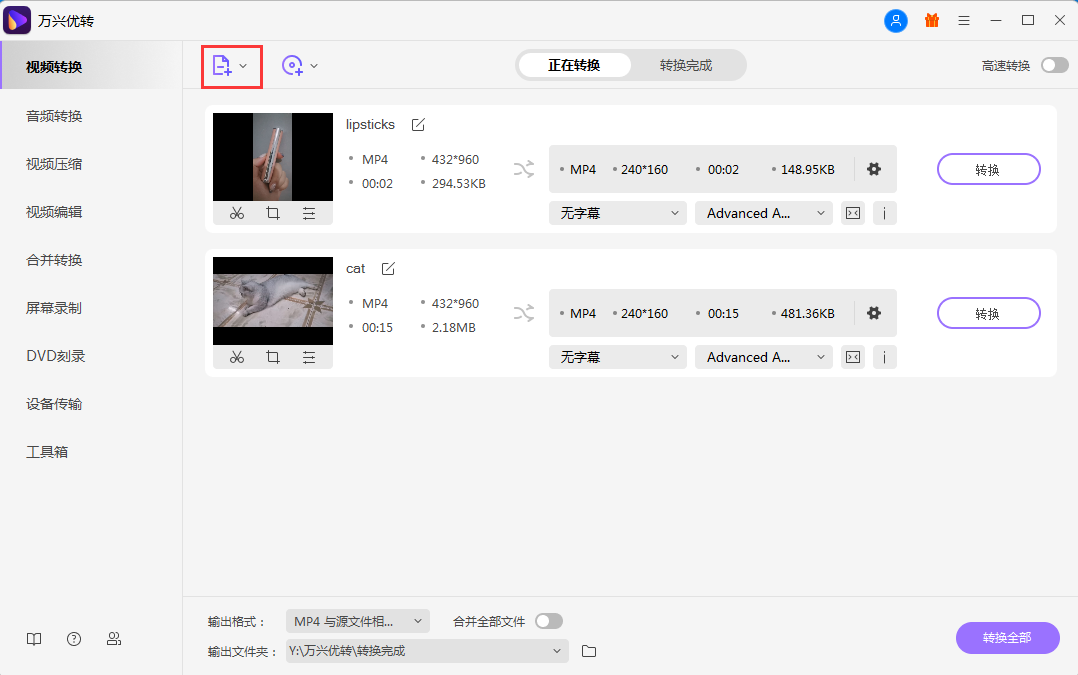Open the crop tool for the cat video
The image size is (1078, 675).
click(272, 357)
